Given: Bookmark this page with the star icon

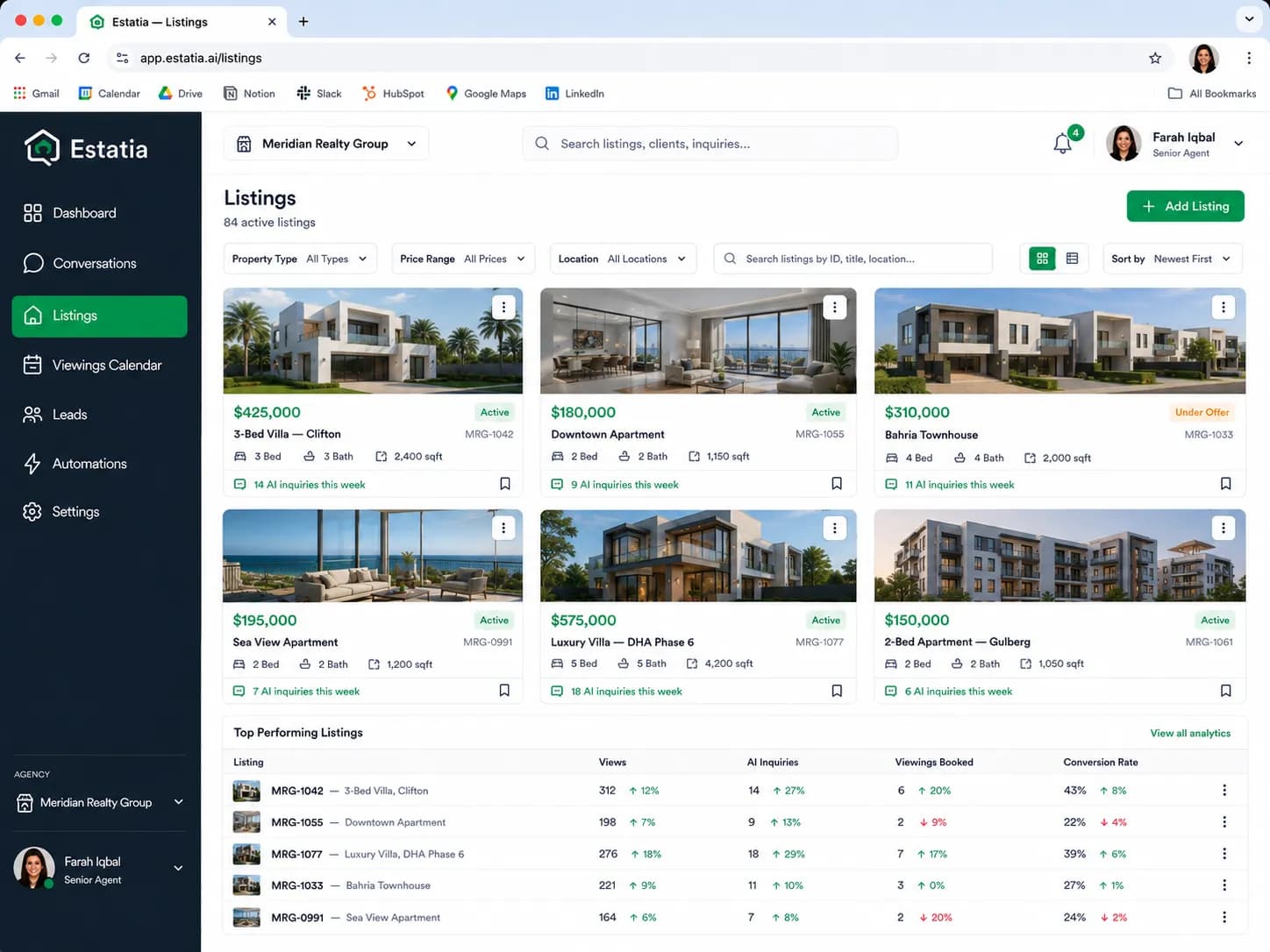Looking at the screenshot, I should coord(1155,58).
